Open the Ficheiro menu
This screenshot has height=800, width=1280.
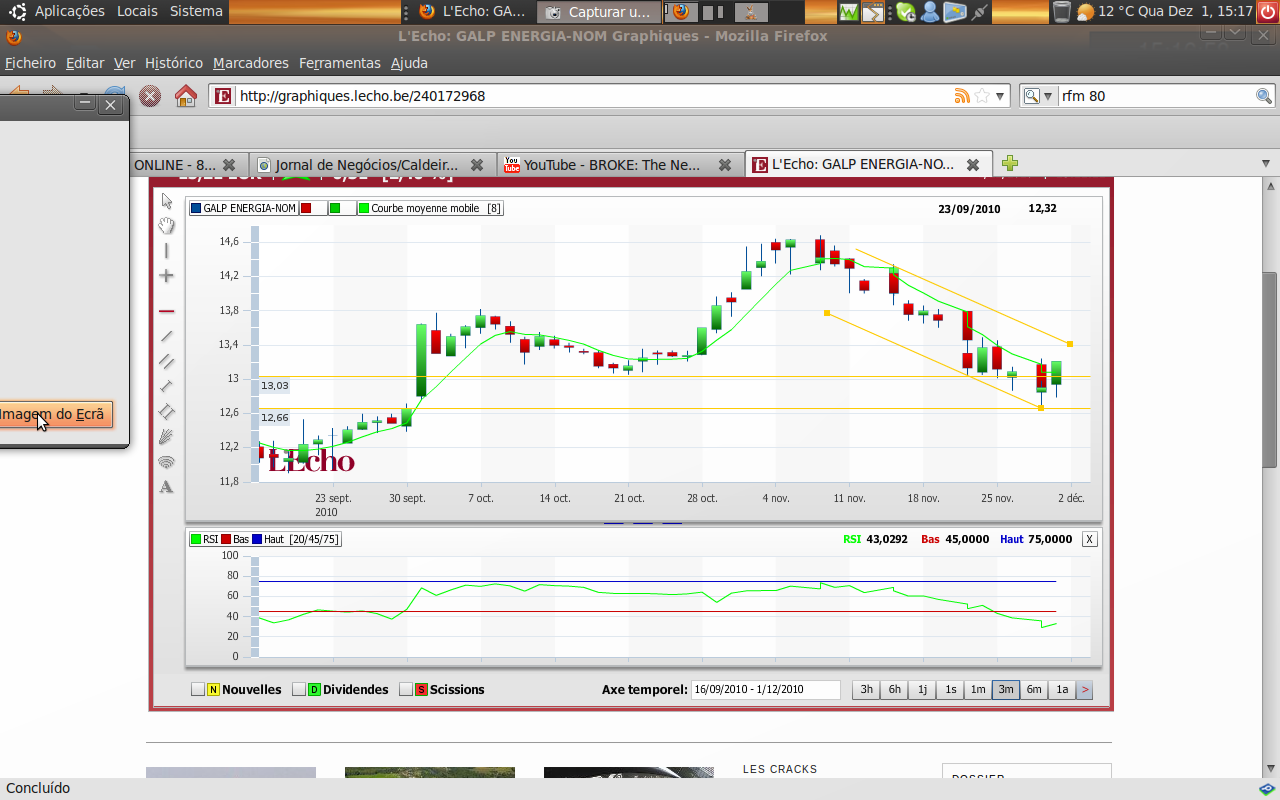[x=30, y=63]
